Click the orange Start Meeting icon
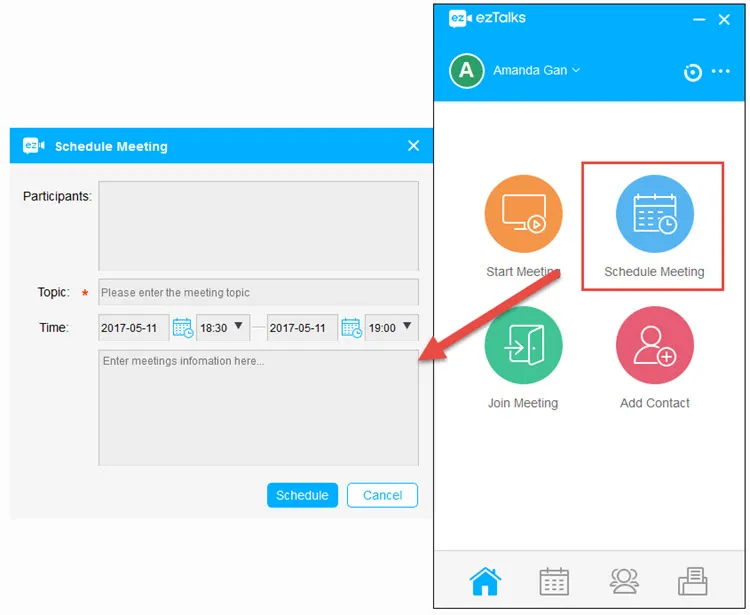750x615 pixels. pyautogui.click(x=523, y=214)
